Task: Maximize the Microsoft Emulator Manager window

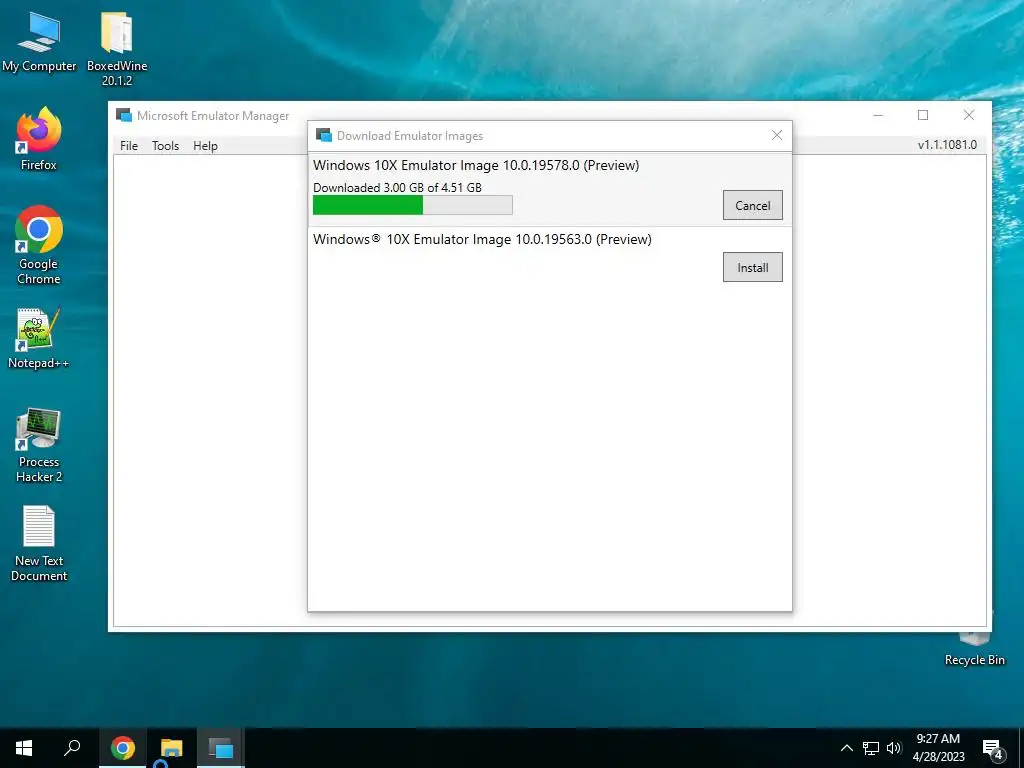Action: click(923, 115)
